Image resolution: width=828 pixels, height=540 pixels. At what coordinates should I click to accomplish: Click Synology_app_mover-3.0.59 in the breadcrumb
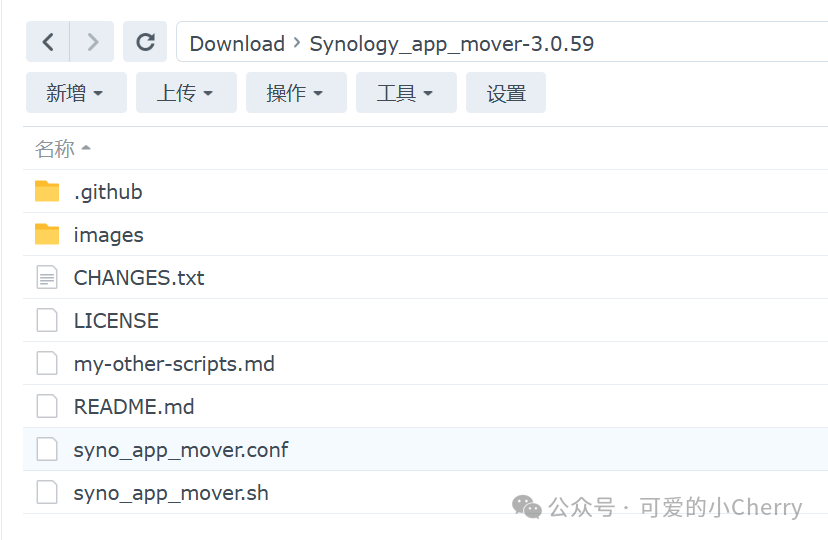tap(451, 44)
